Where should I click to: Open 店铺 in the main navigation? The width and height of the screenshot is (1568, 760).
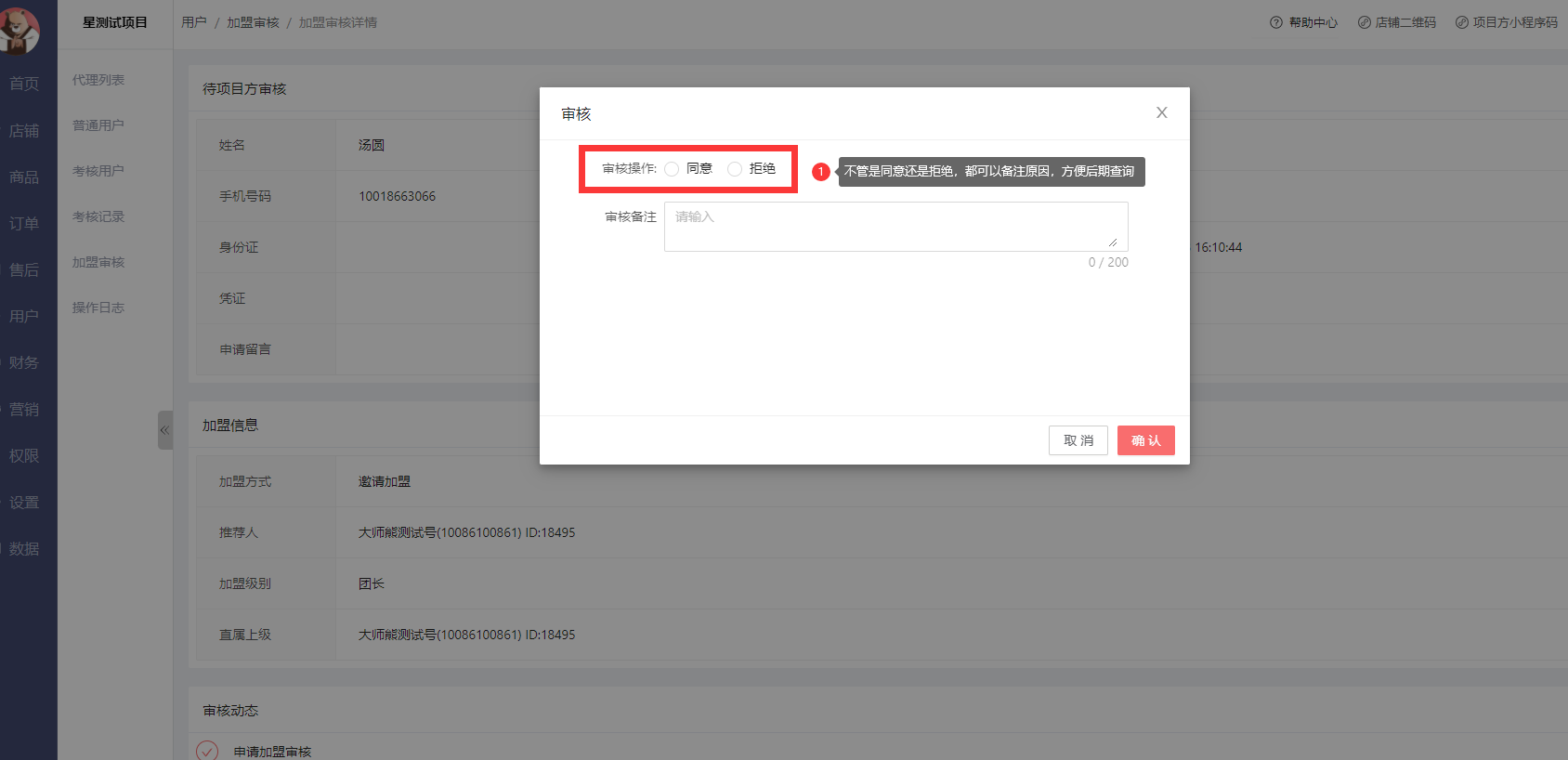24,131
